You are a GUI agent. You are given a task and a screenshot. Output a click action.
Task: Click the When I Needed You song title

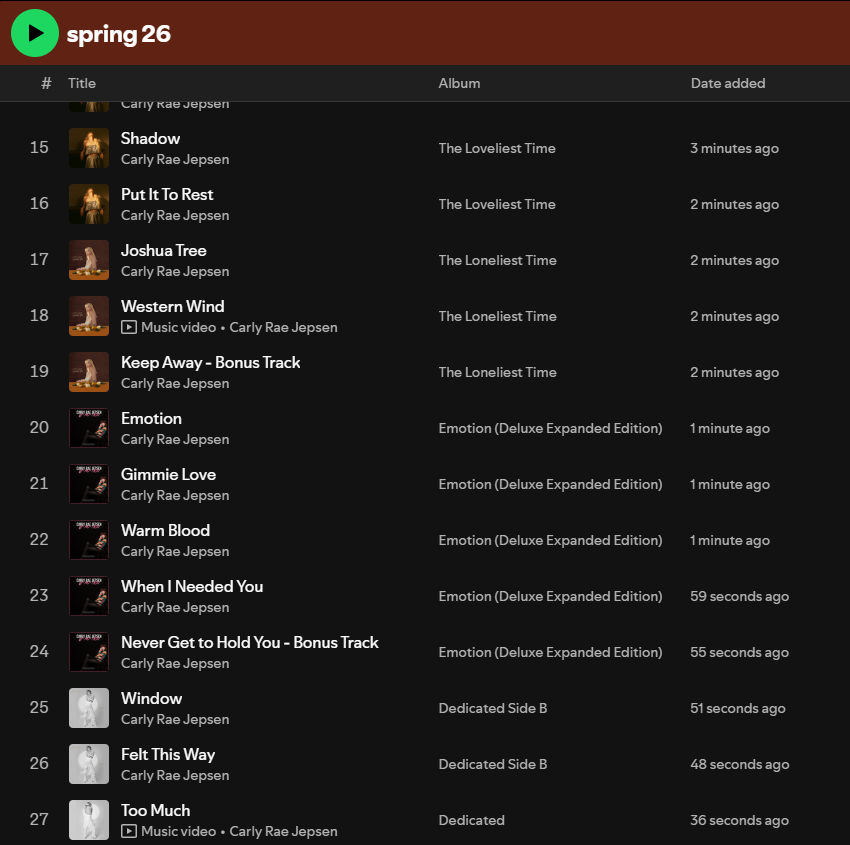pos(192,586)
